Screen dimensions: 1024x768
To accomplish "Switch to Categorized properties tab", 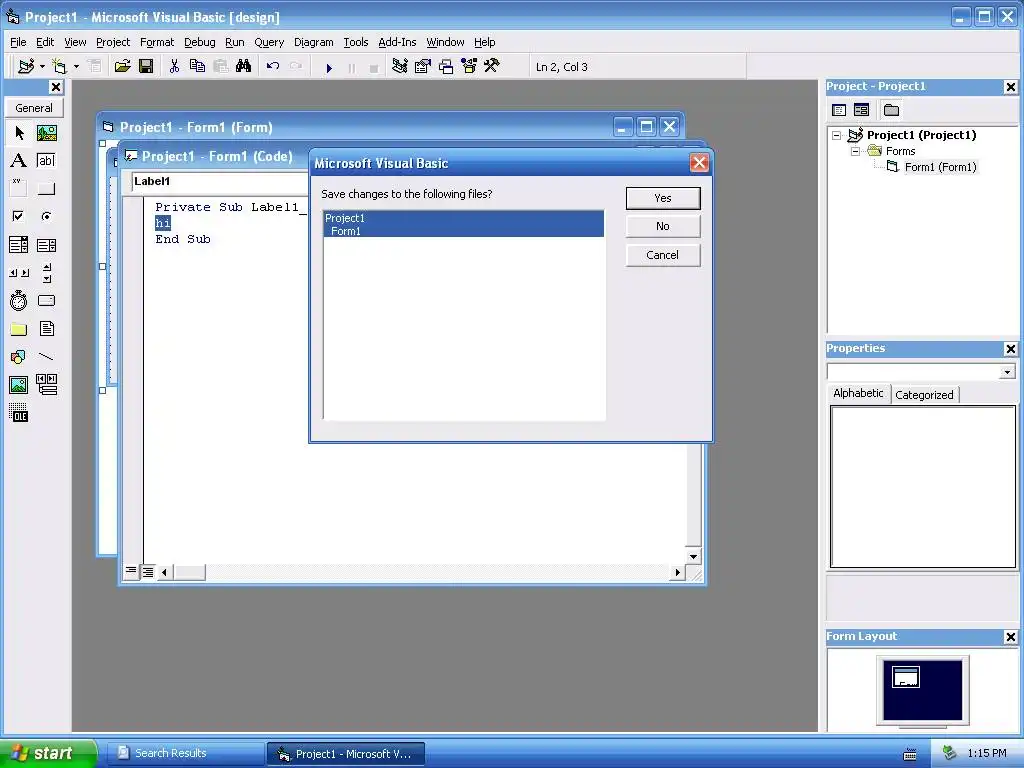I will click(x=924, y=394).
